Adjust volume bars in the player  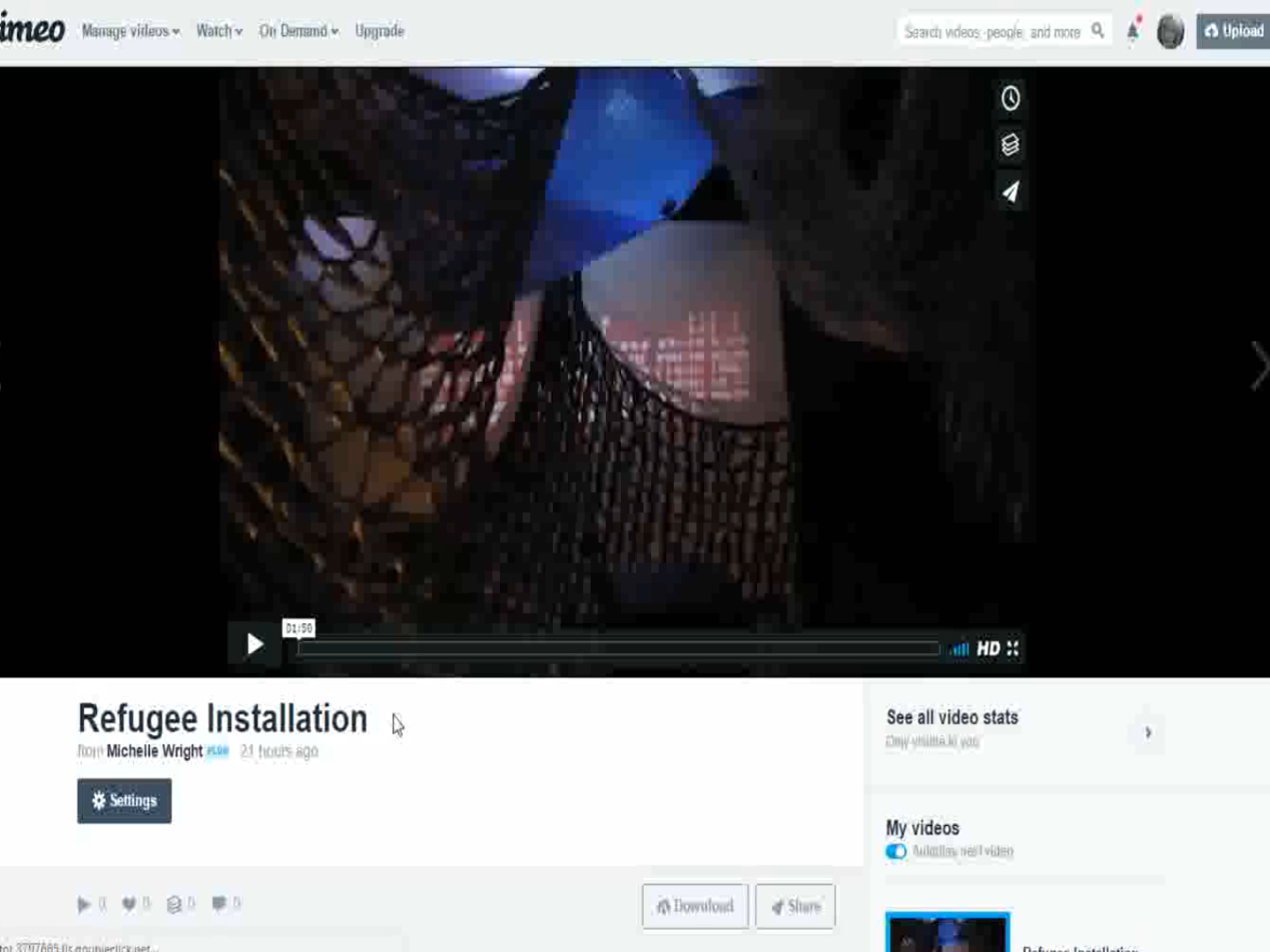point(960,650)
